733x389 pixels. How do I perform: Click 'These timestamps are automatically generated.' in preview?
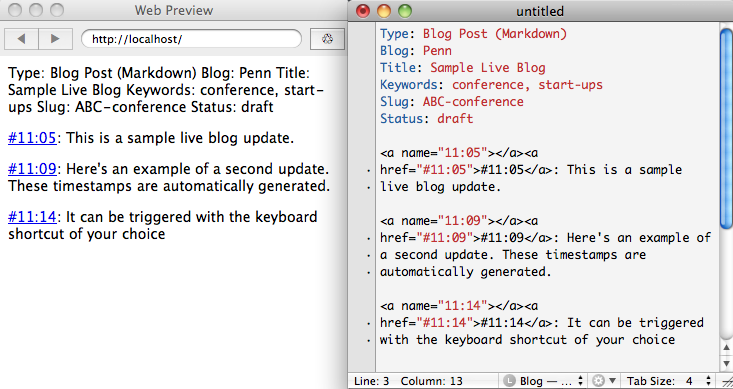tap(169, 186)
